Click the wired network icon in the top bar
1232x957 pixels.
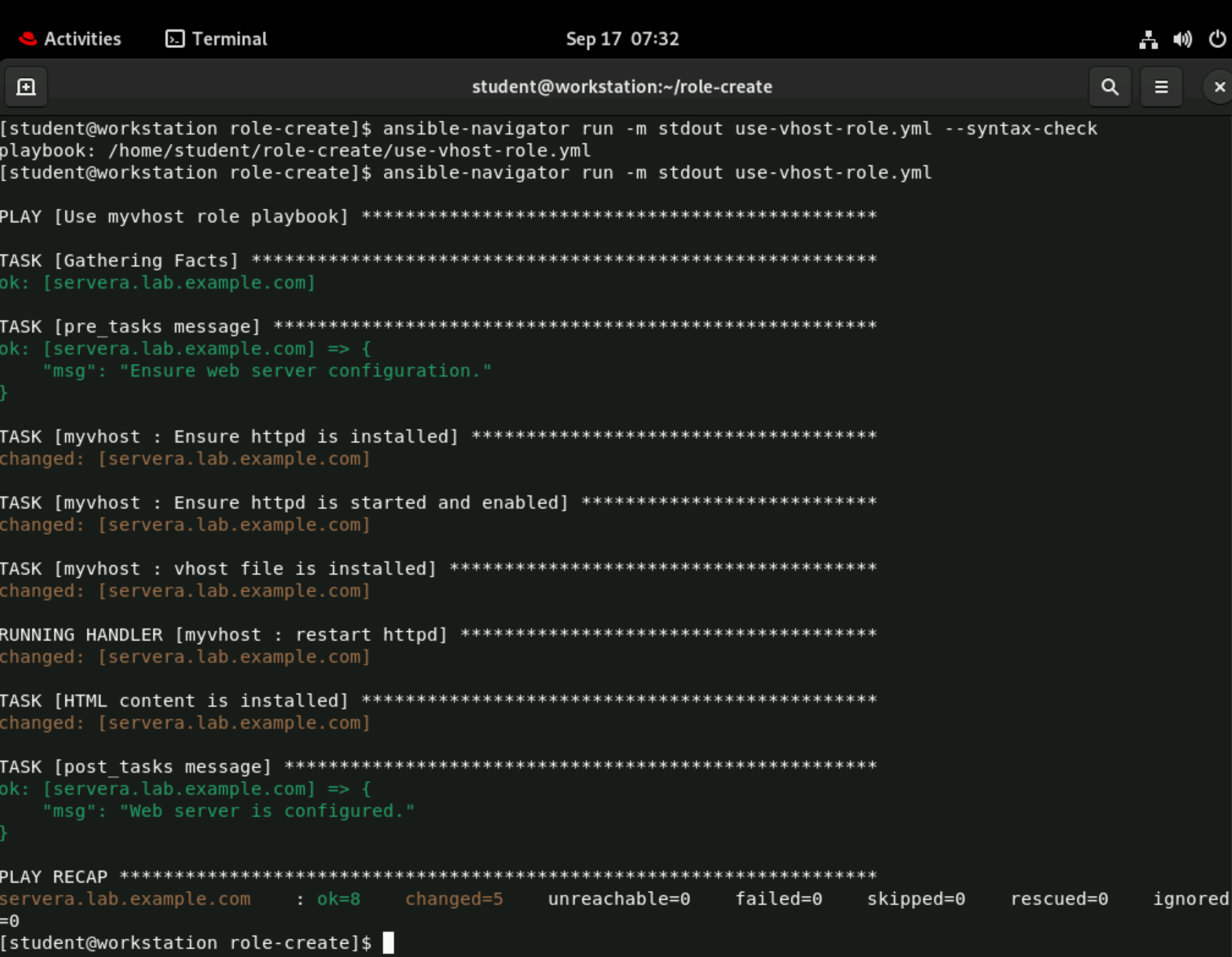point(1149,38)
